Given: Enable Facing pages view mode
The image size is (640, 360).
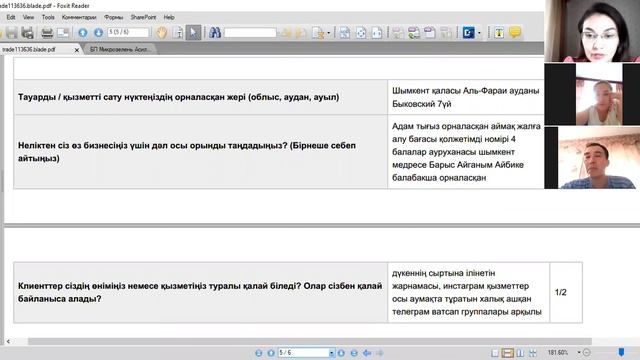Looking at the screenshot, I should [x=520, y=353].
